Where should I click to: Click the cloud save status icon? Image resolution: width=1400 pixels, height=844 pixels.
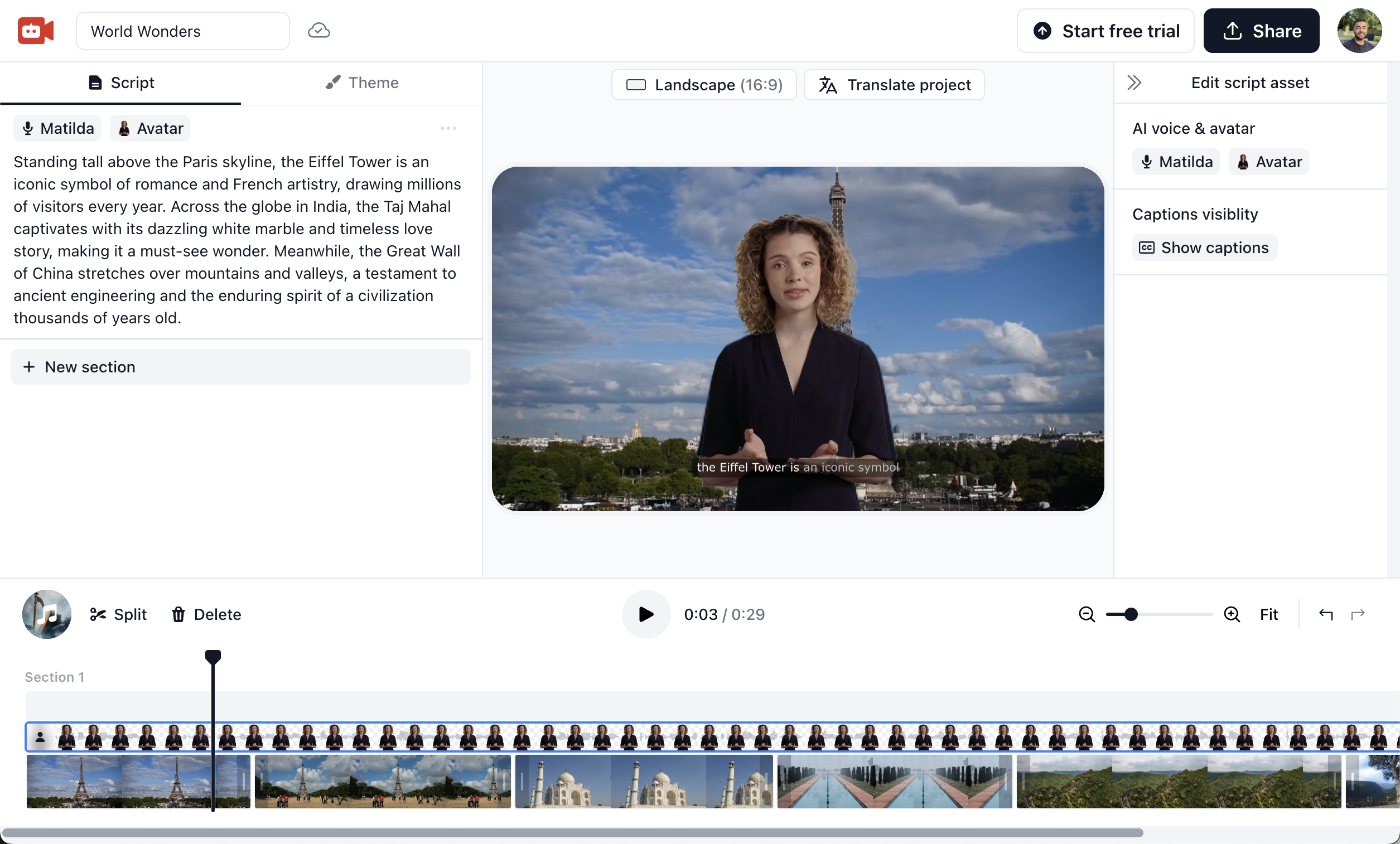[318, 31]
